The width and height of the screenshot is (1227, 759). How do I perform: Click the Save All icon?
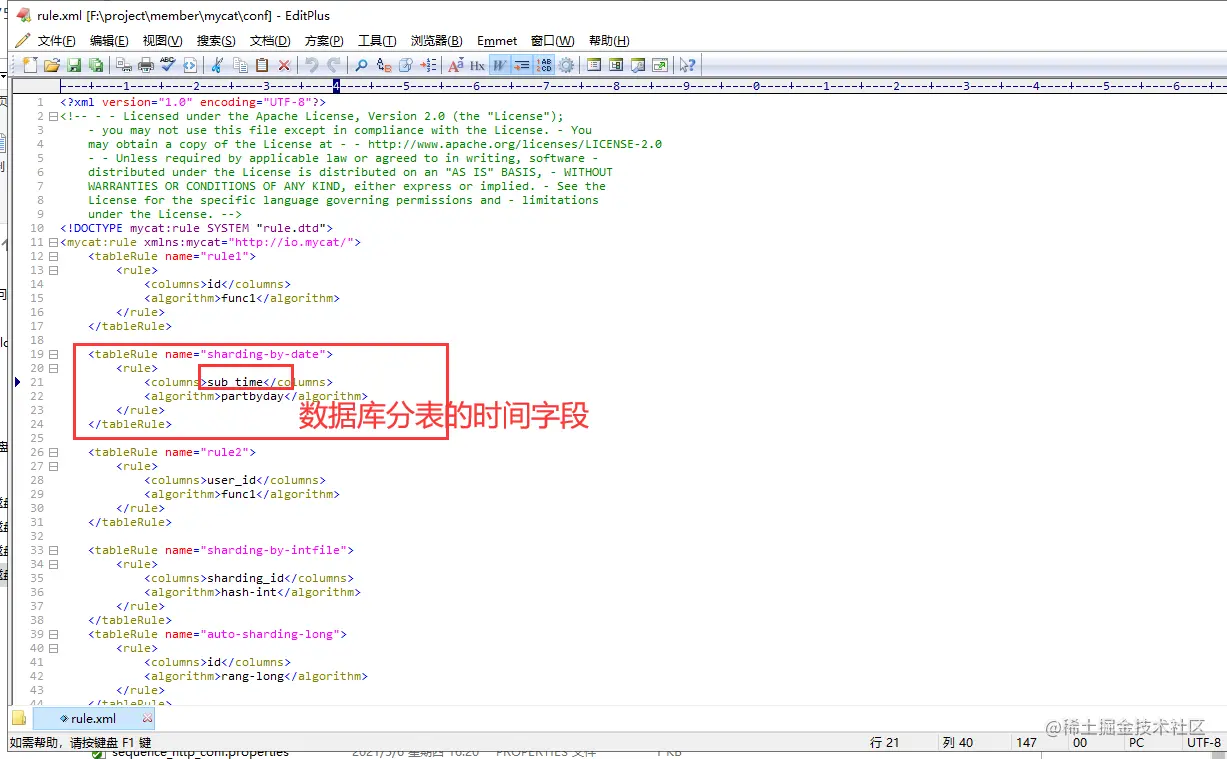point(96,65)
